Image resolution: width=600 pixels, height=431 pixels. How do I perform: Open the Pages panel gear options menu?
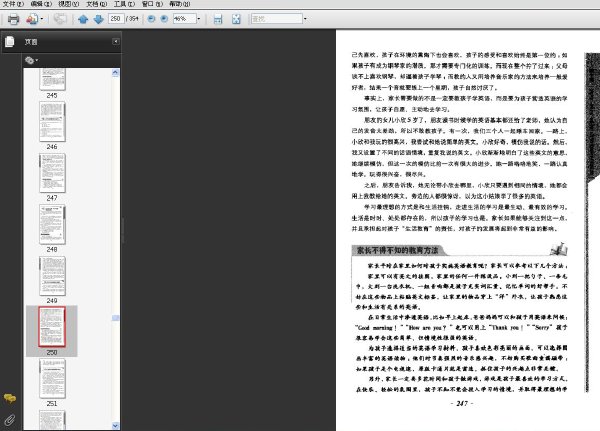(31, 60)
